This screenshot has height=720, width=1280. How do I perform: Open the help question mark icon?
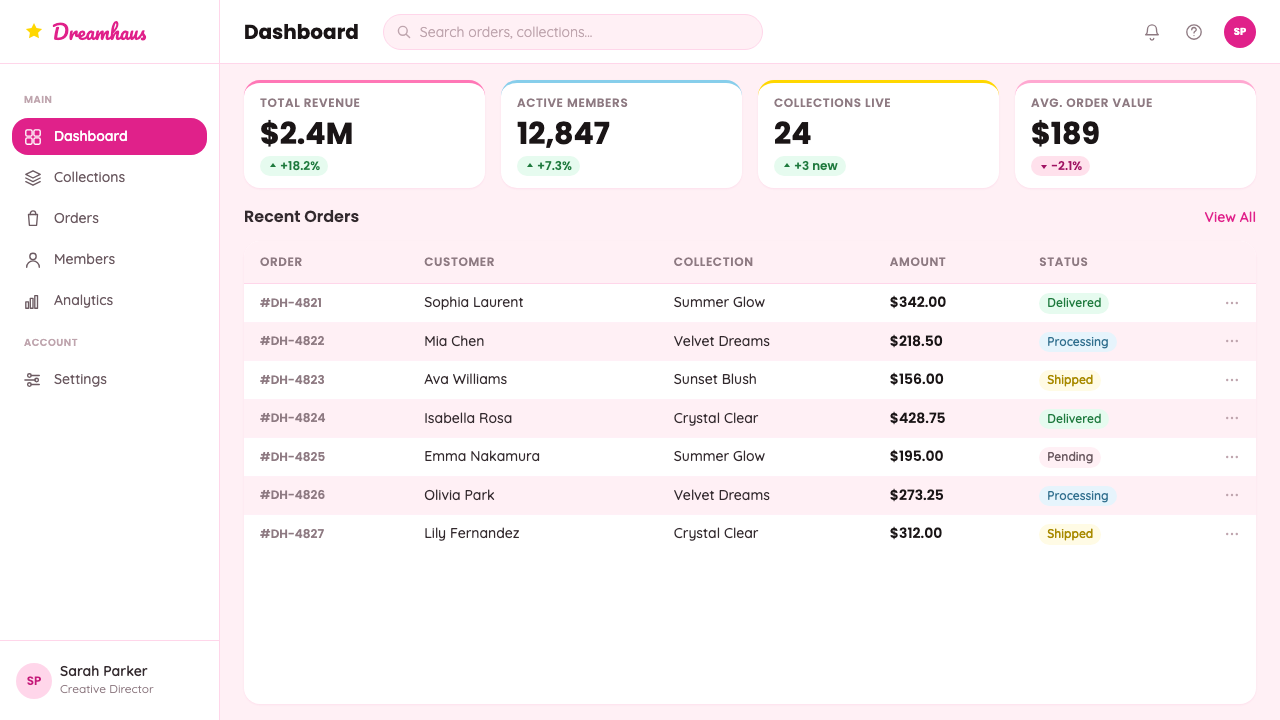(1194, 32)
